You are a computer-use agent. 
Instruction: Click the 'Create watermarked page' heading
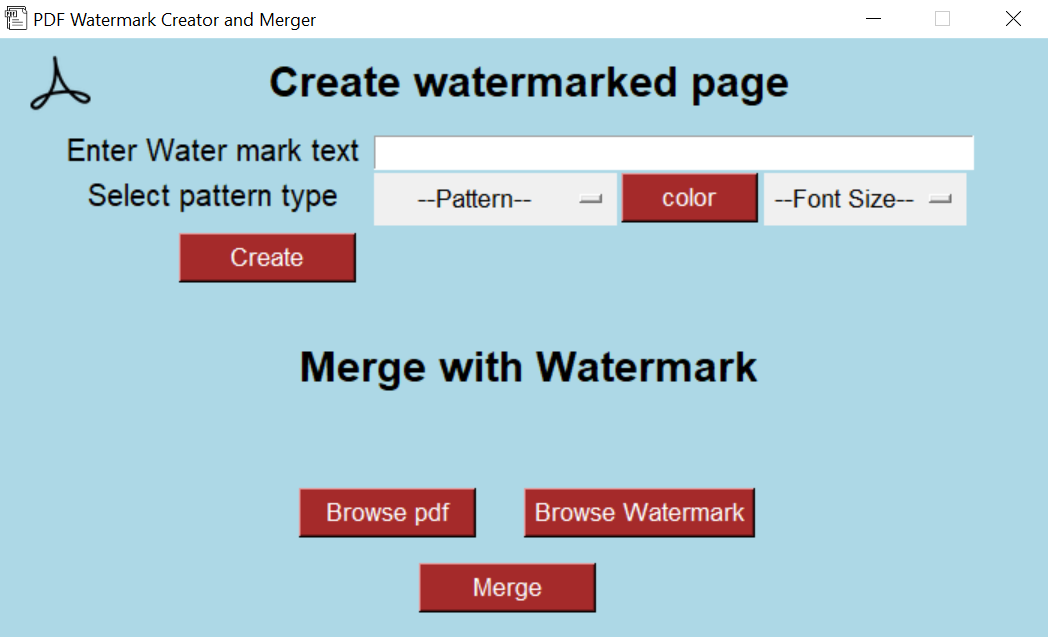528,82
